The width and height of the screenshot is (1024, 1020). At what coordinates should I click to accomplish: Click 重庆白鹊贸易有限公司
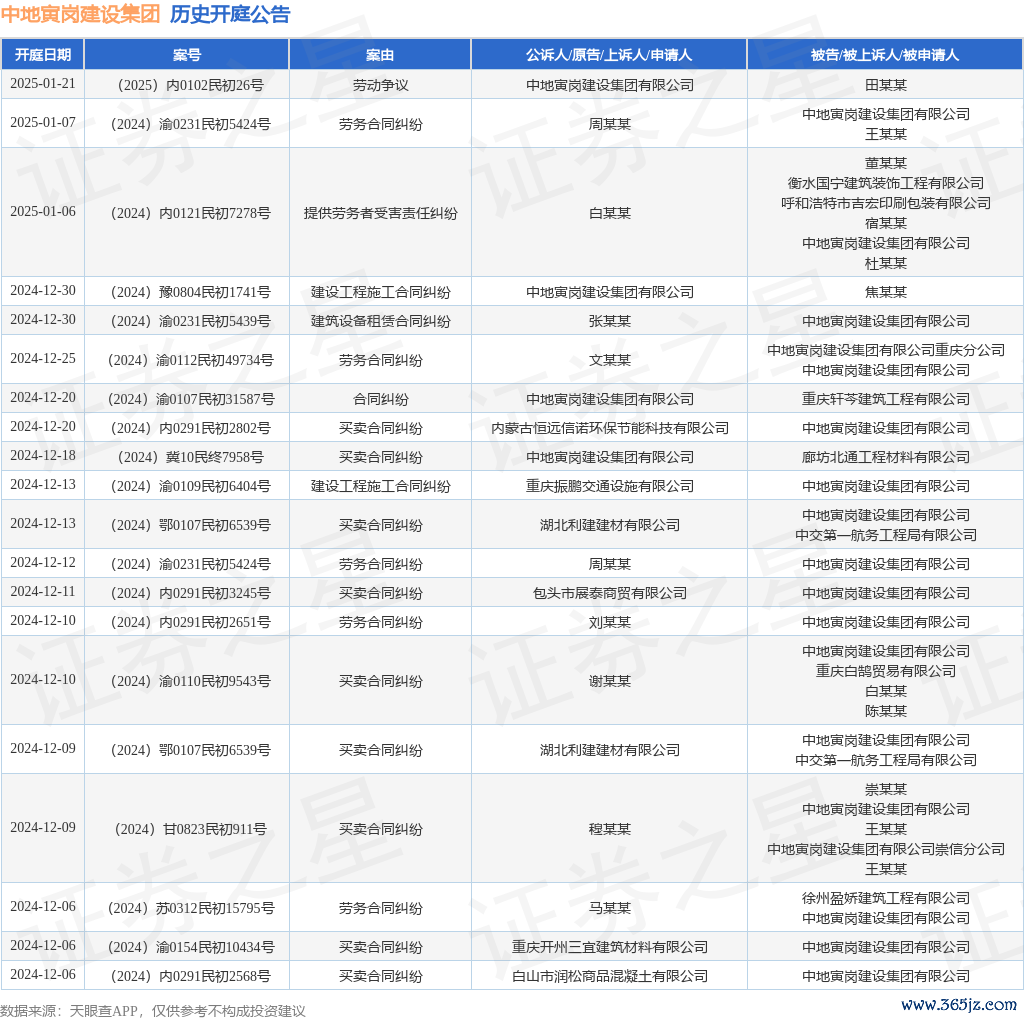886,671
